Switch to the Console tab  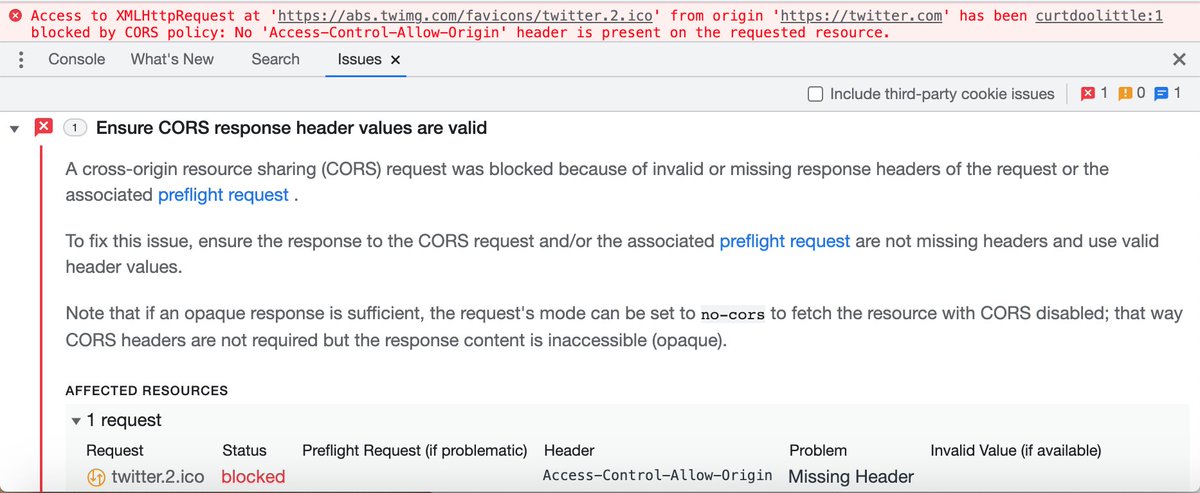76,60
